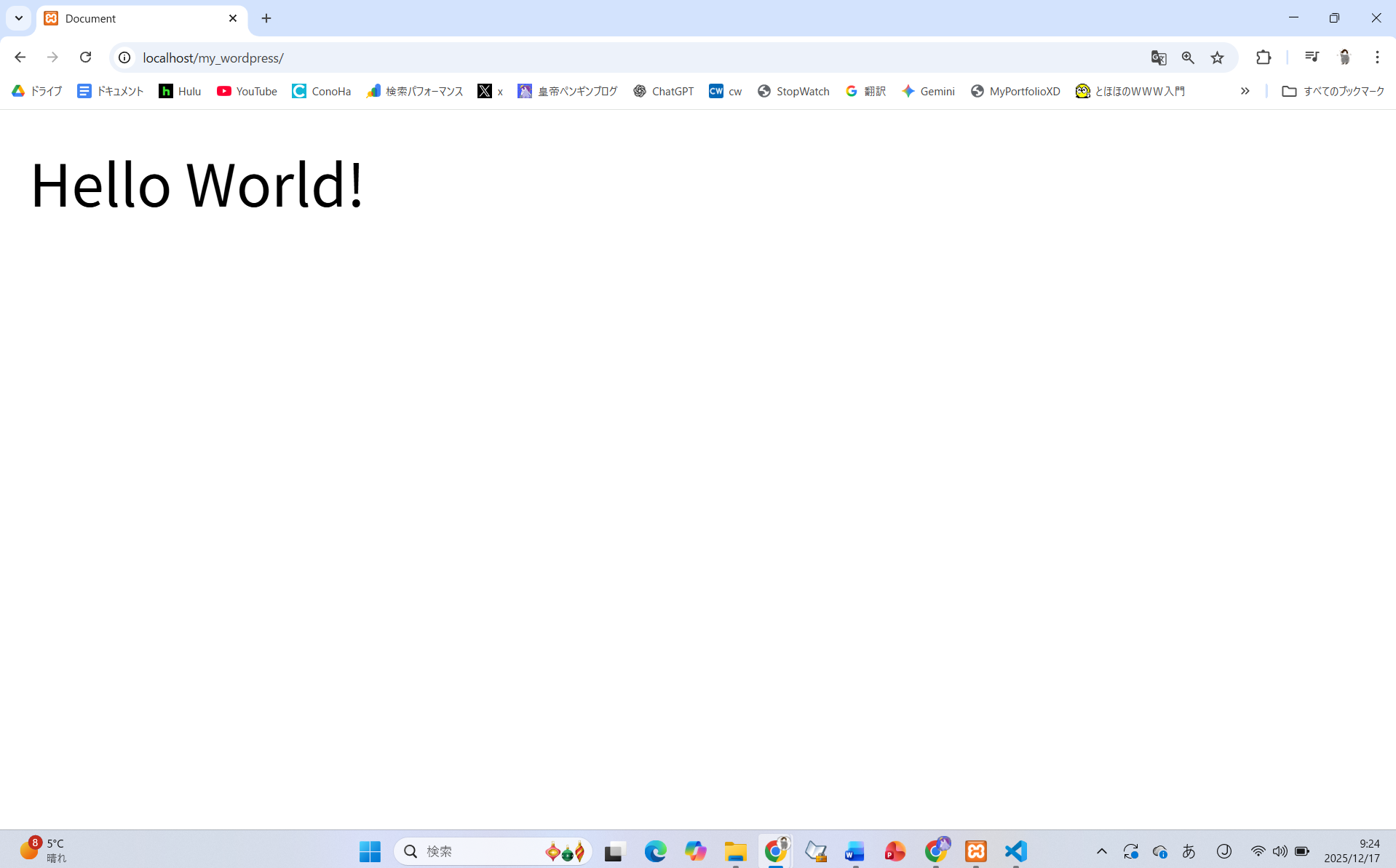
Task: Open the Extensions puzzle icon
Action: click(1264, 57)
